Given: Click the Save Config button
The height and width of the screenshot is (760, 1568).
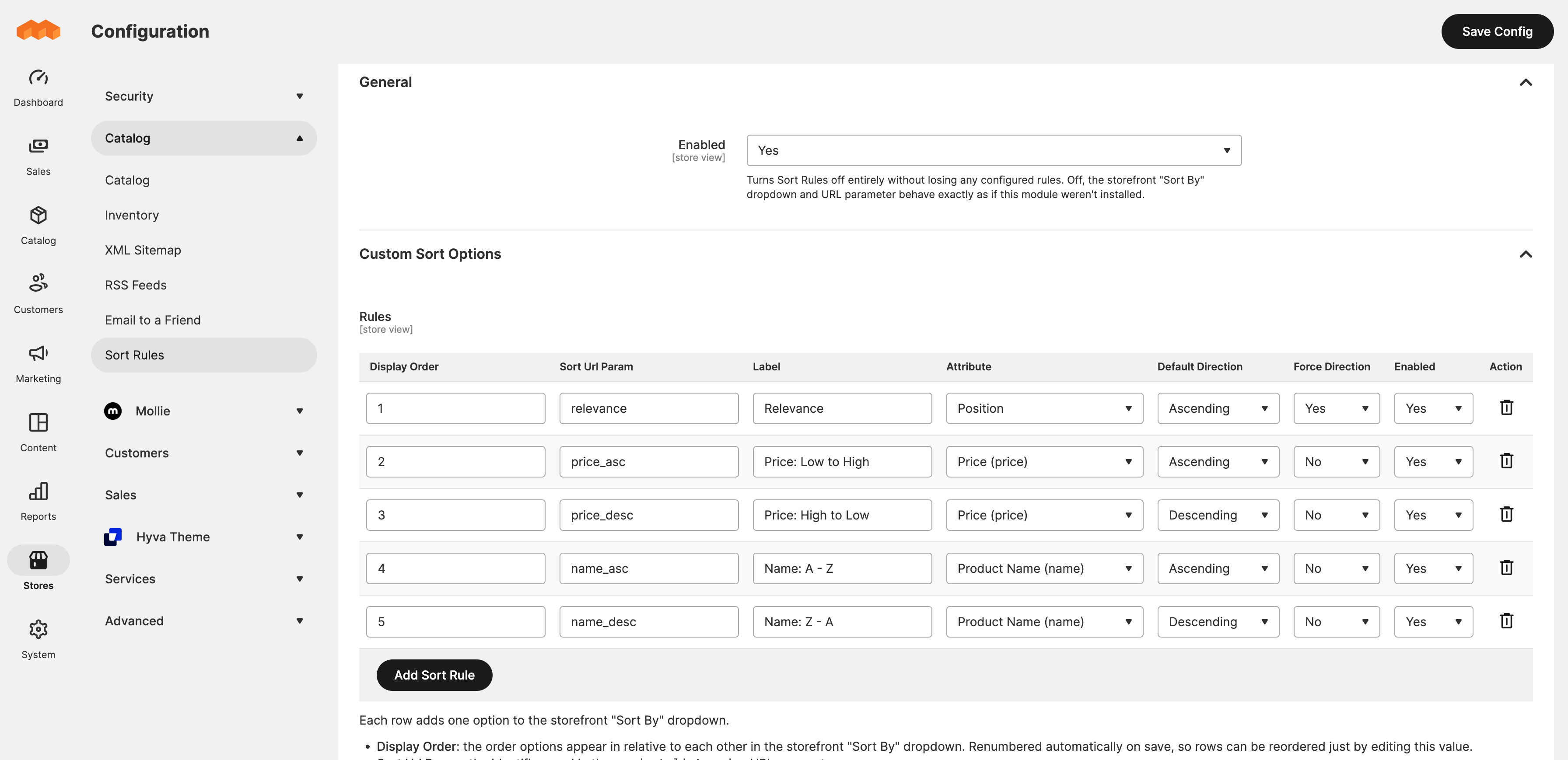Looking at the screenshot, I should pyautogui.click(x=1497, y=31).
